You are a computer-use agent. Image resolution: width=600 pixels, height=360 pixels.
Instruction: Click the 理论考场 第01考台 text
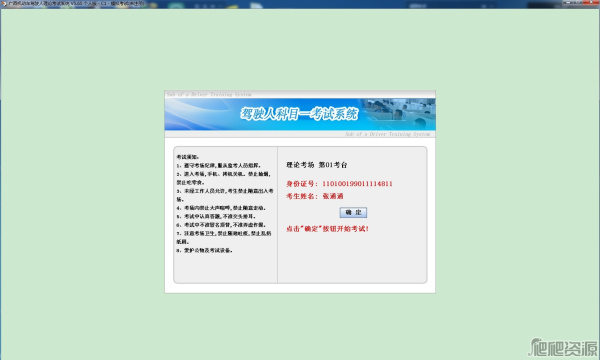coord(317,165)
